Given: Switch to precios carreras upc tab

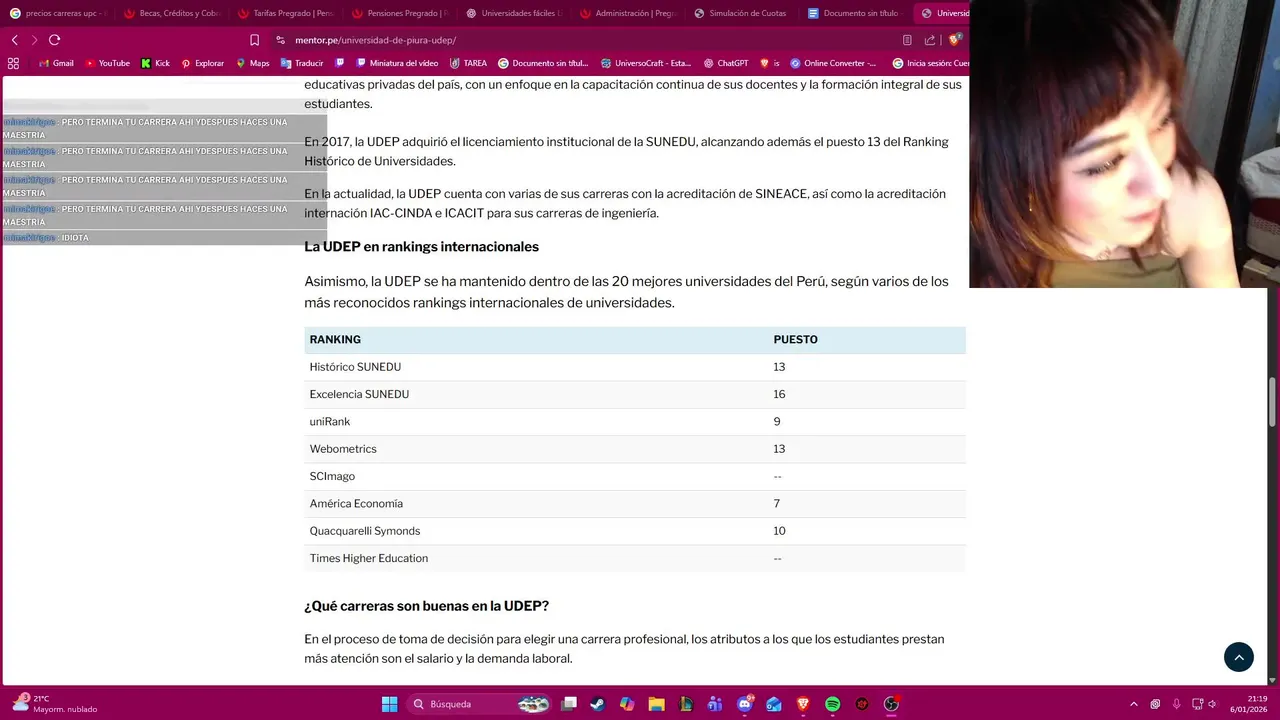Looking at the screenshot, I should [57, 13].
